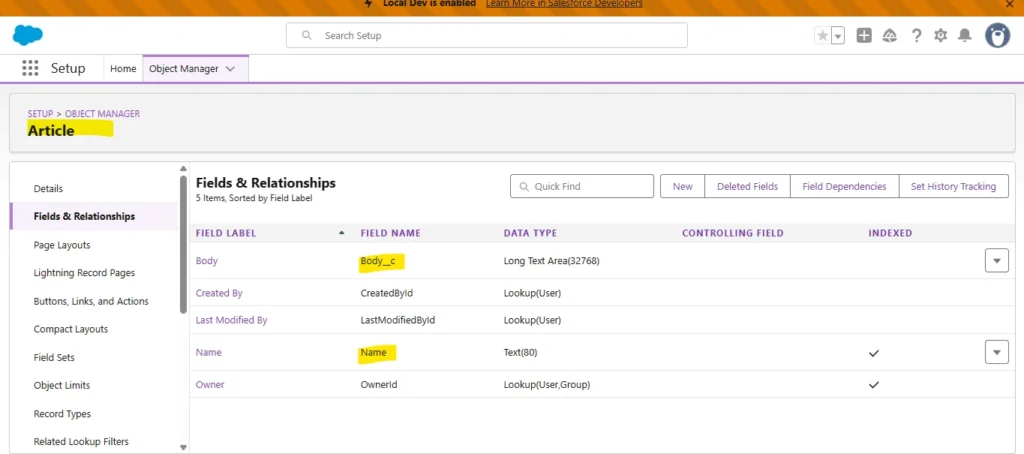
Task: Select Page Layouts in the sidebar
Action: (62, 245)
